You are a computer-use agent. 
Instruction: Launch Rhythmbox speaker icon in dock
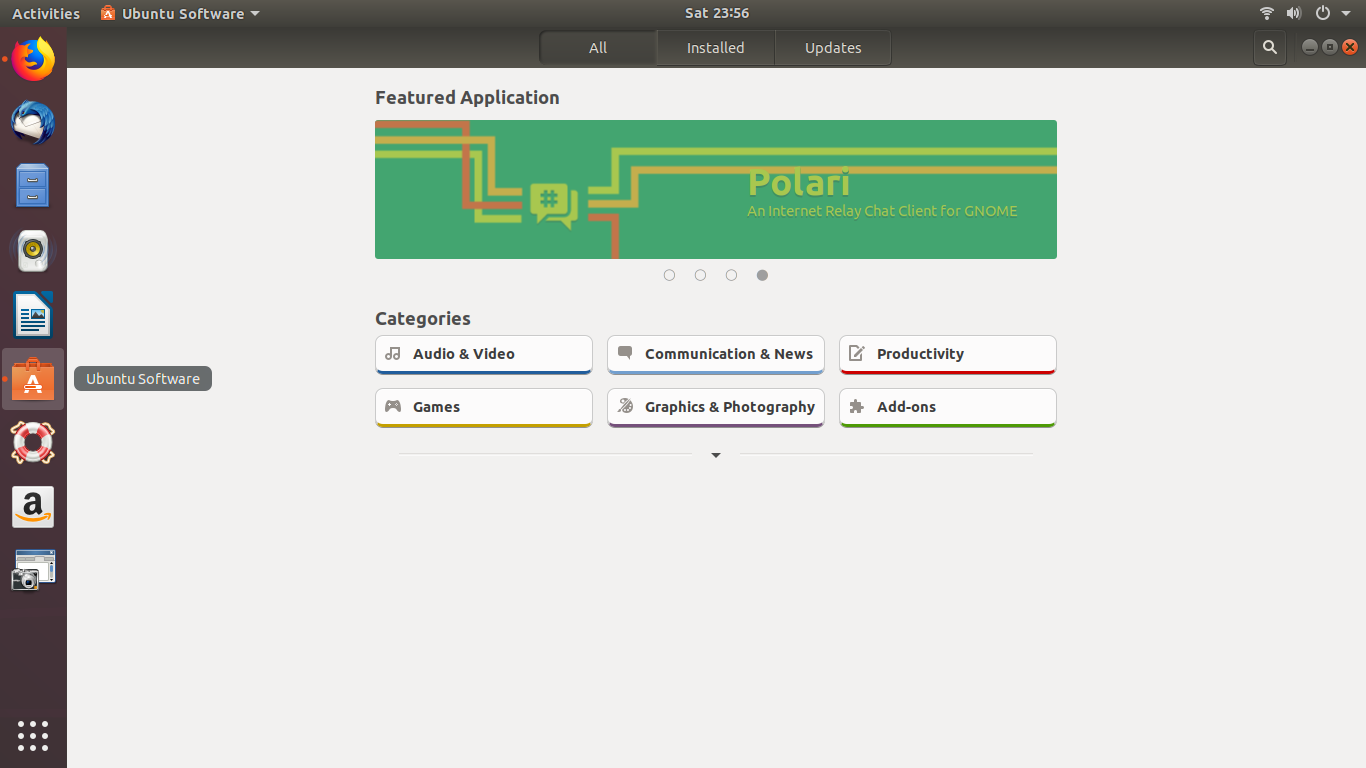pos(33,250)
